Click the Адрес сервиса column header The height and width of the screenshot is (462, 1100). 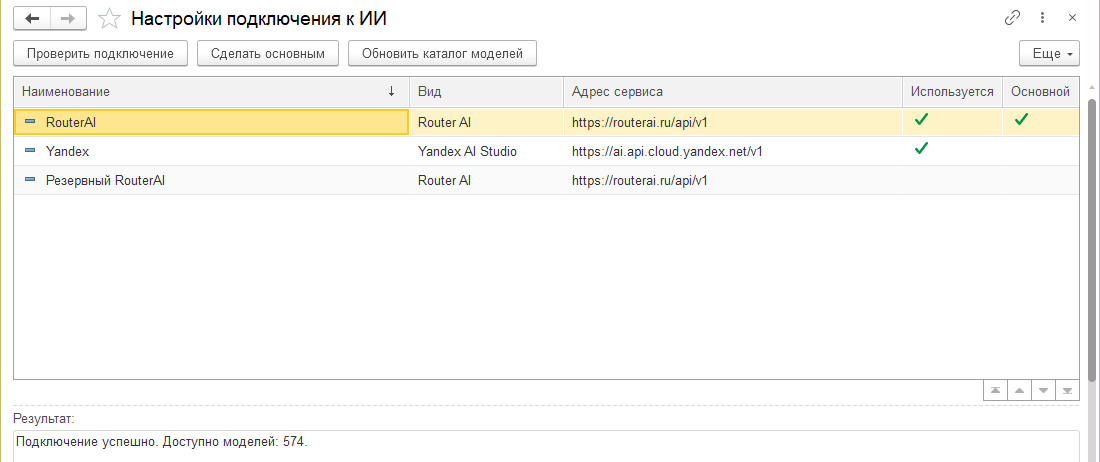[x=733, y=92]
